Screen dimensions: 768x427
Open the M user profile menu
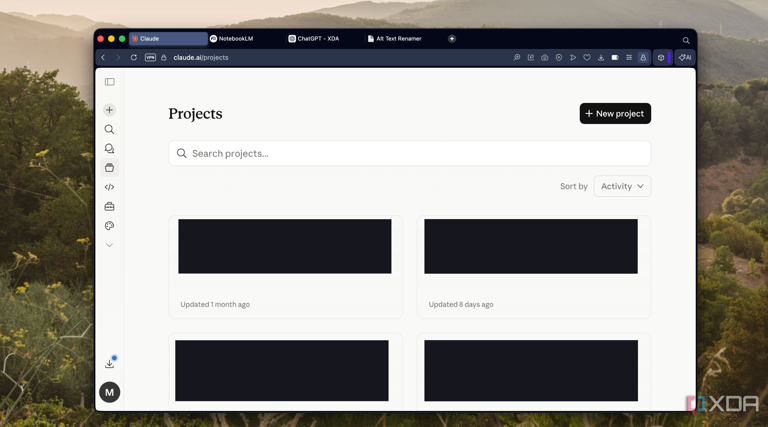(110, 392)
